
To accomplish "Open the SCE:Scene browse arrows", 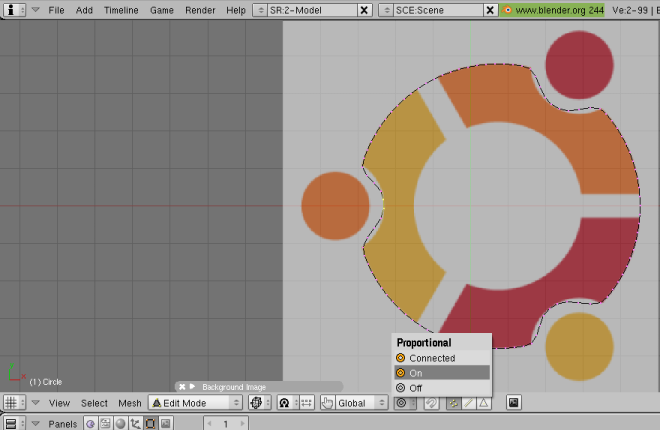I will [386, 10].
